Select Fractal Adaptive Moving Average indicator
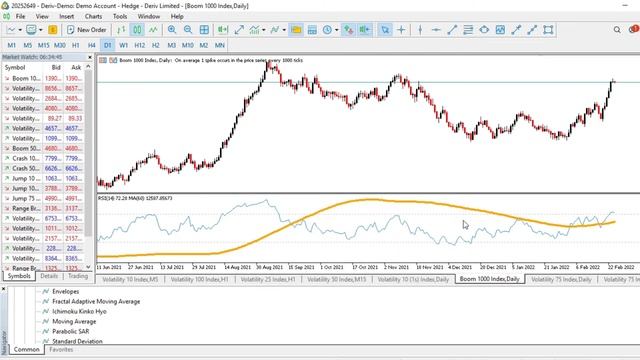 (x=96, y=301)
